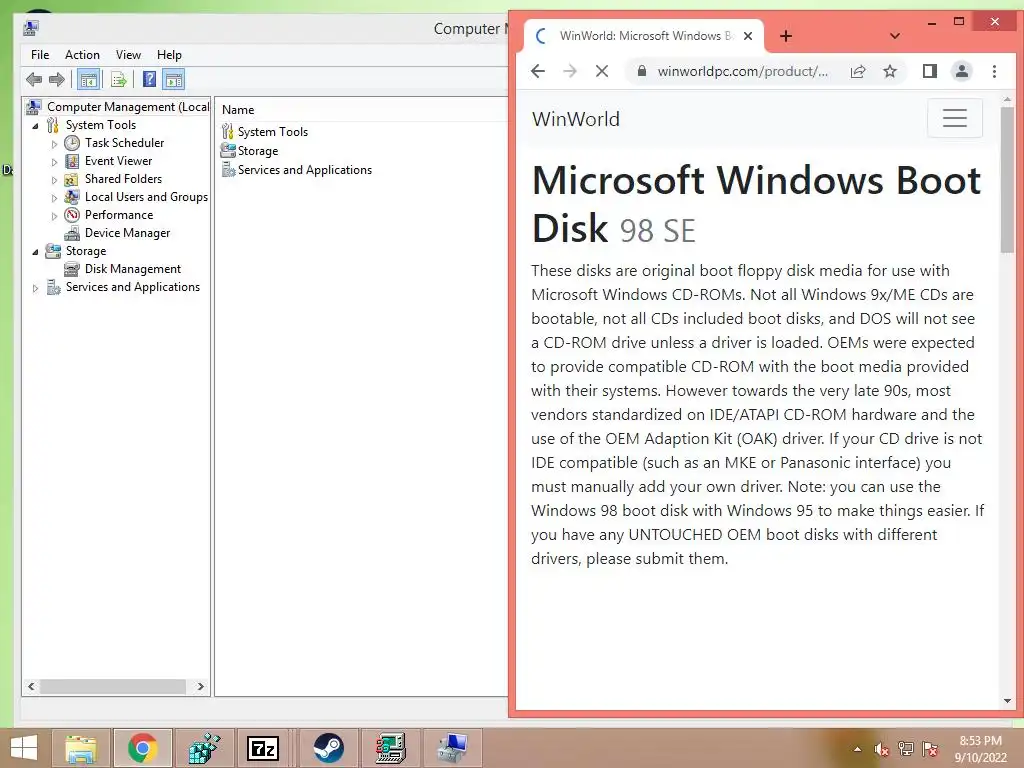Stop loading the page in Chrome
Screen dimensions: 1024x768
coord(602,71)
